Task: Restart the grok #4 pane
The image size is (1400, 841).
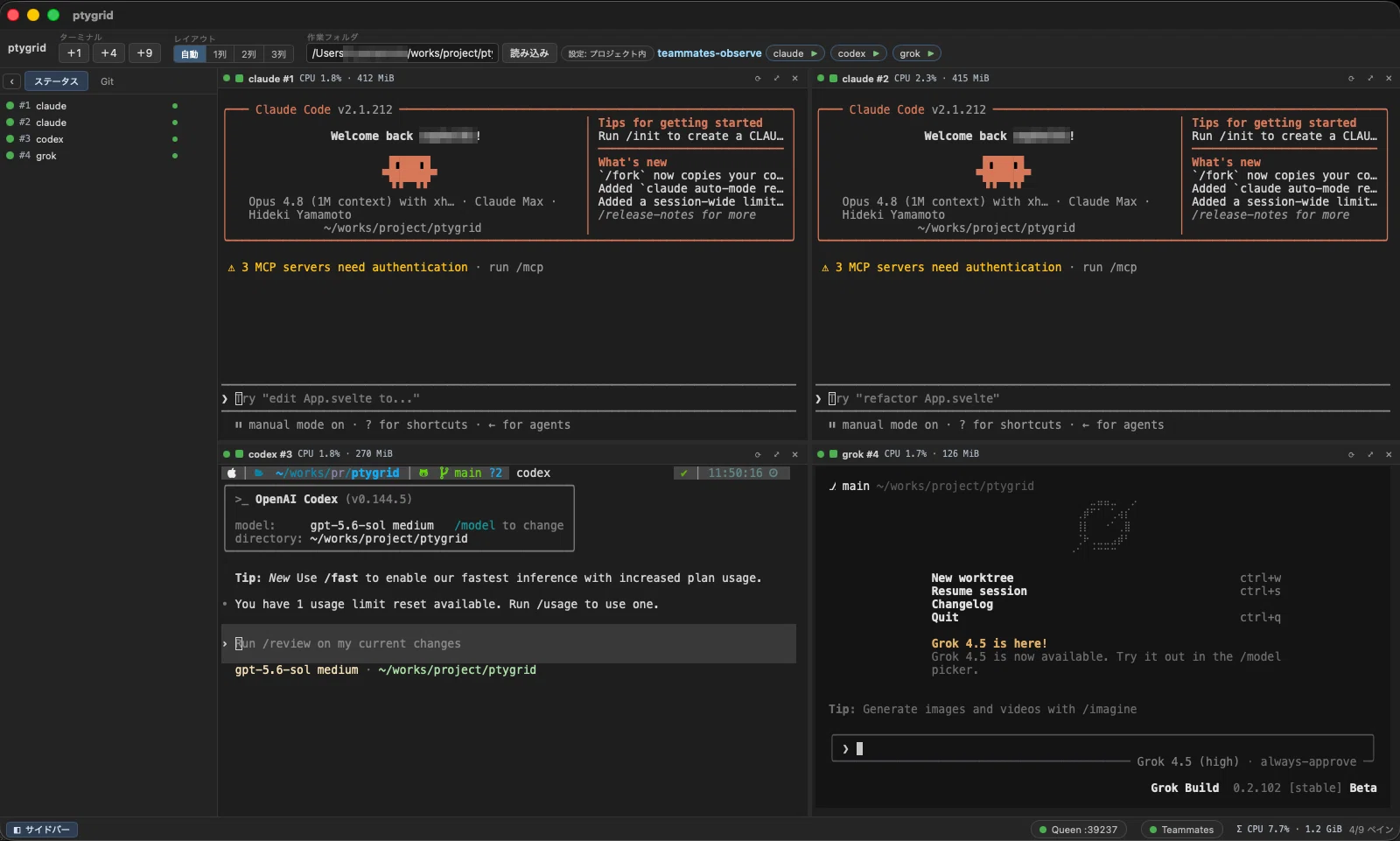Action: pyautogui.click(x=1351, y=454)
